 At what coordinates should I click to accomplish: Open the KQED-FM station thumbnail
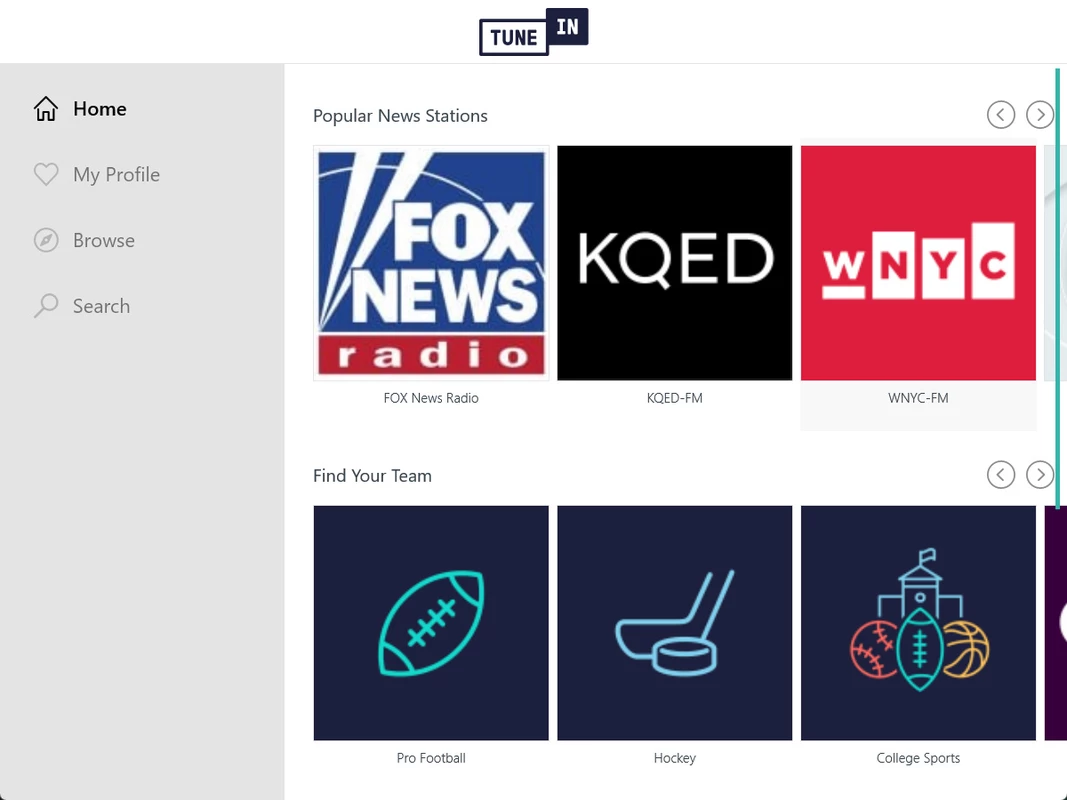click(675, 263)
